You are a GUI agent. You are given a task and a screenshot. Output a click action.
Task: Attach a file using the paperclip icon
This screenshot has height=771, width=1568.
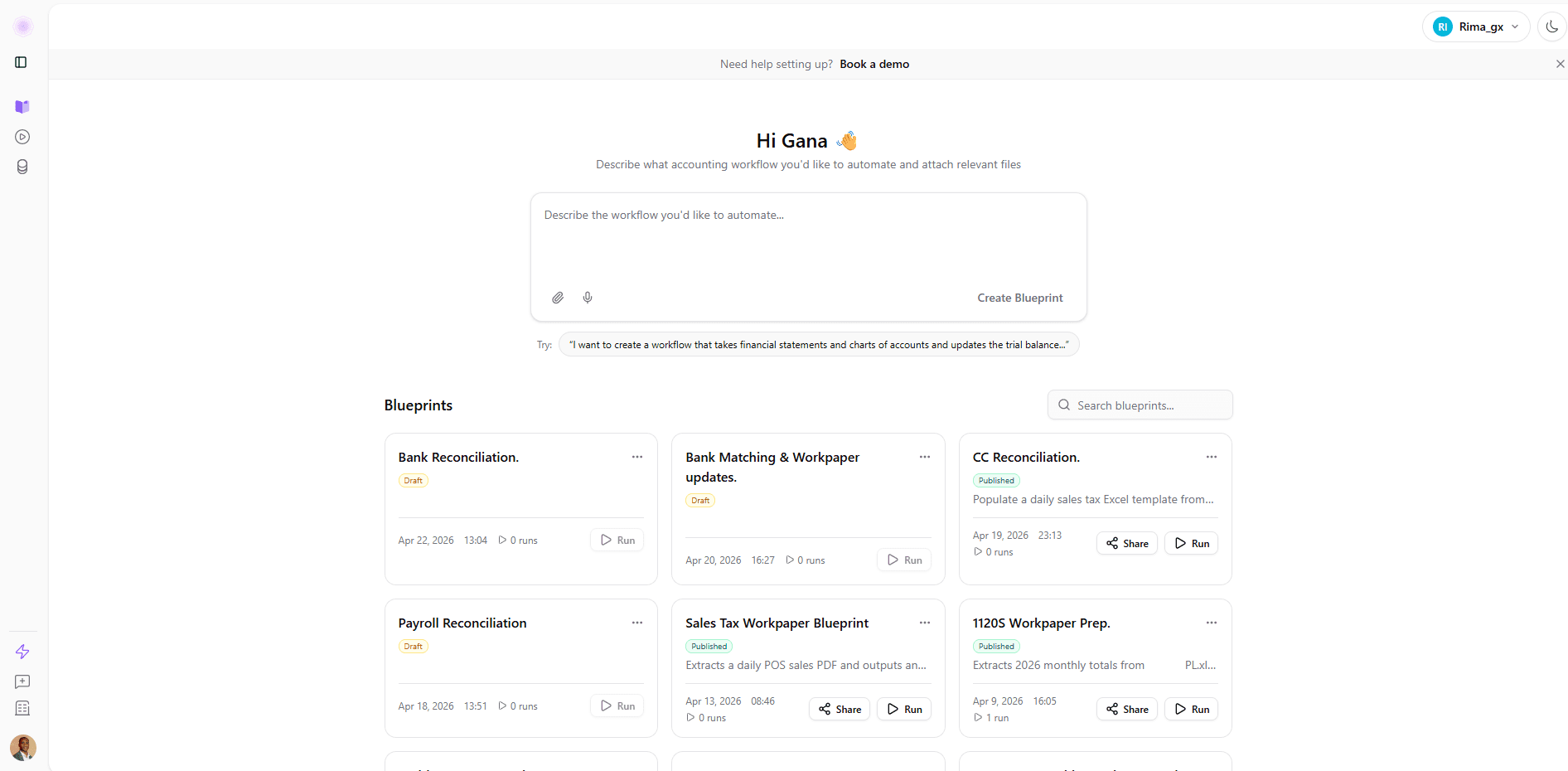pos(558,298)
